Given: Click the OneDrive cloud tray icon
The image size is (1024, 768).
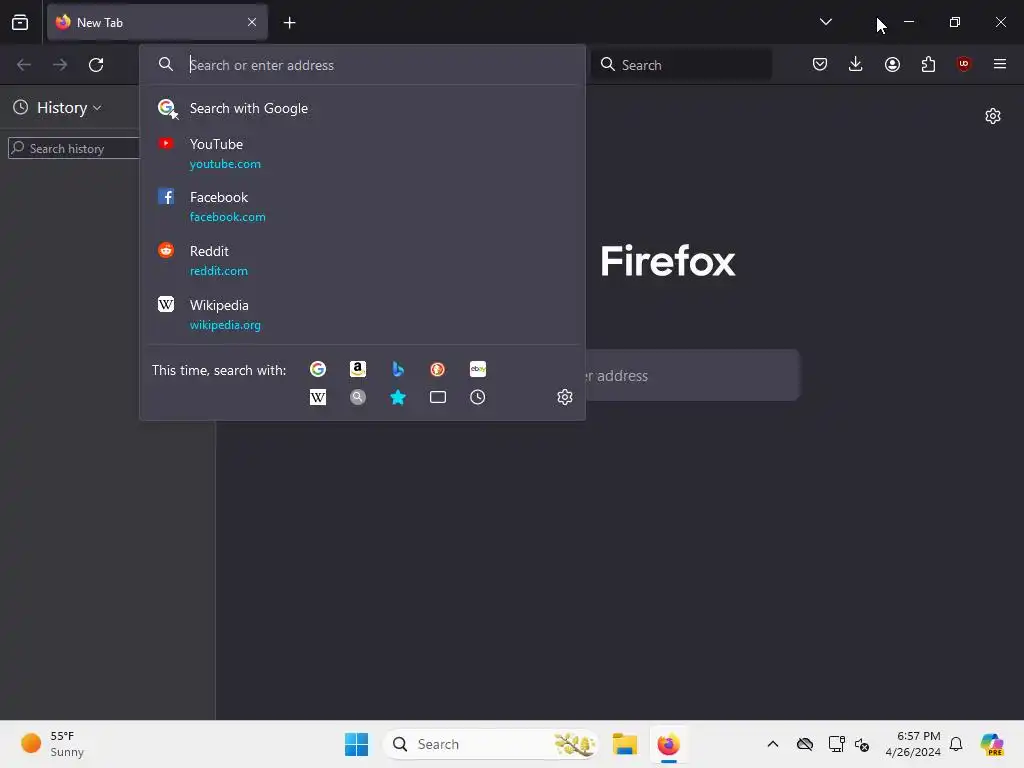Looking at the screenshot, I should coord(805,744).
